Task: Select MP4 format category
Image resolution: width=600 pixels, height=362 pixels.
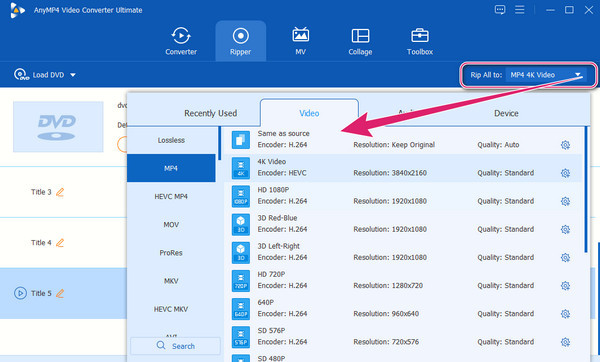Action: pos(171,168)
